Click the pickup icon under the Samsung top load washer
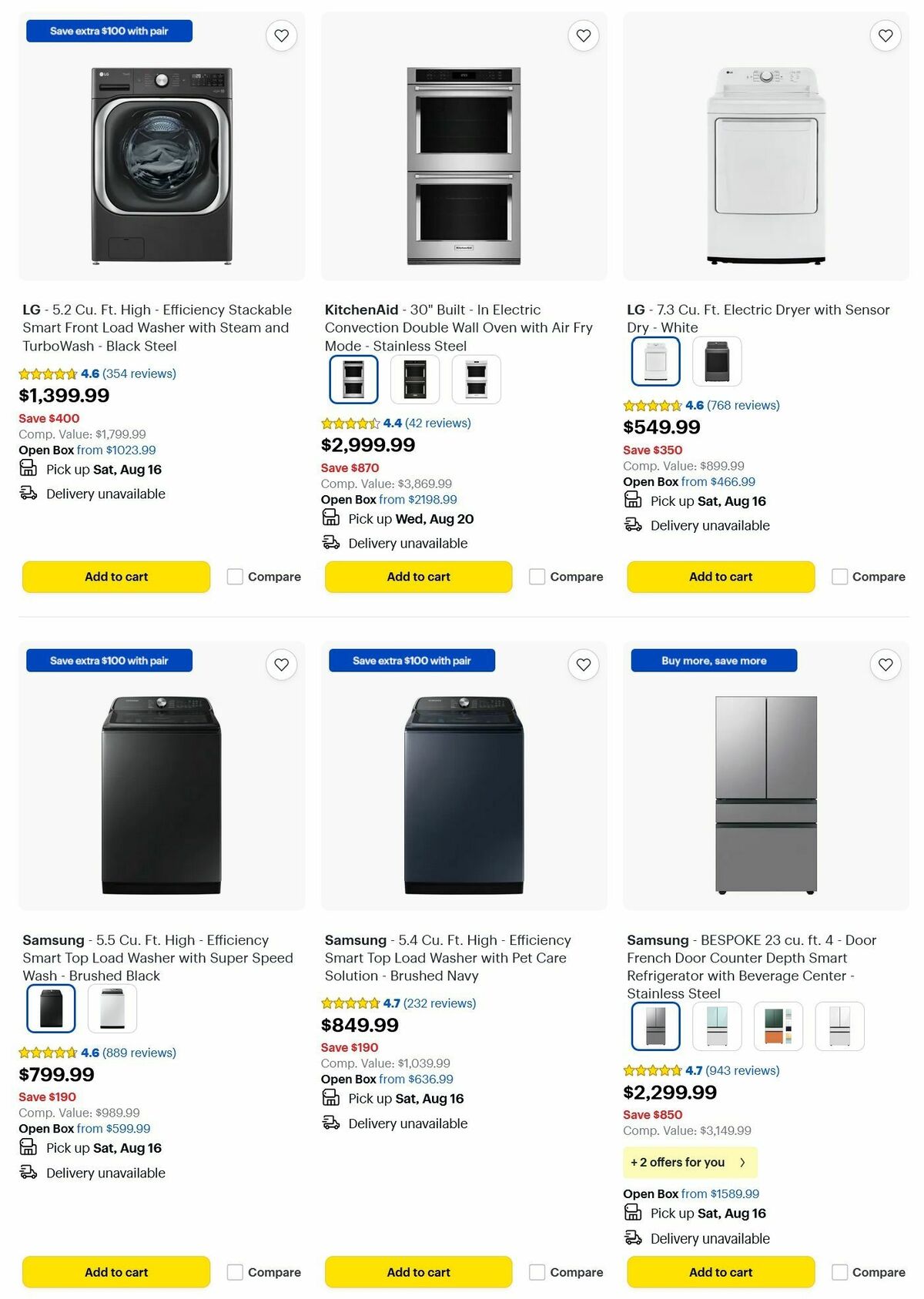The image size is (924, 1299). [28, 1147]
